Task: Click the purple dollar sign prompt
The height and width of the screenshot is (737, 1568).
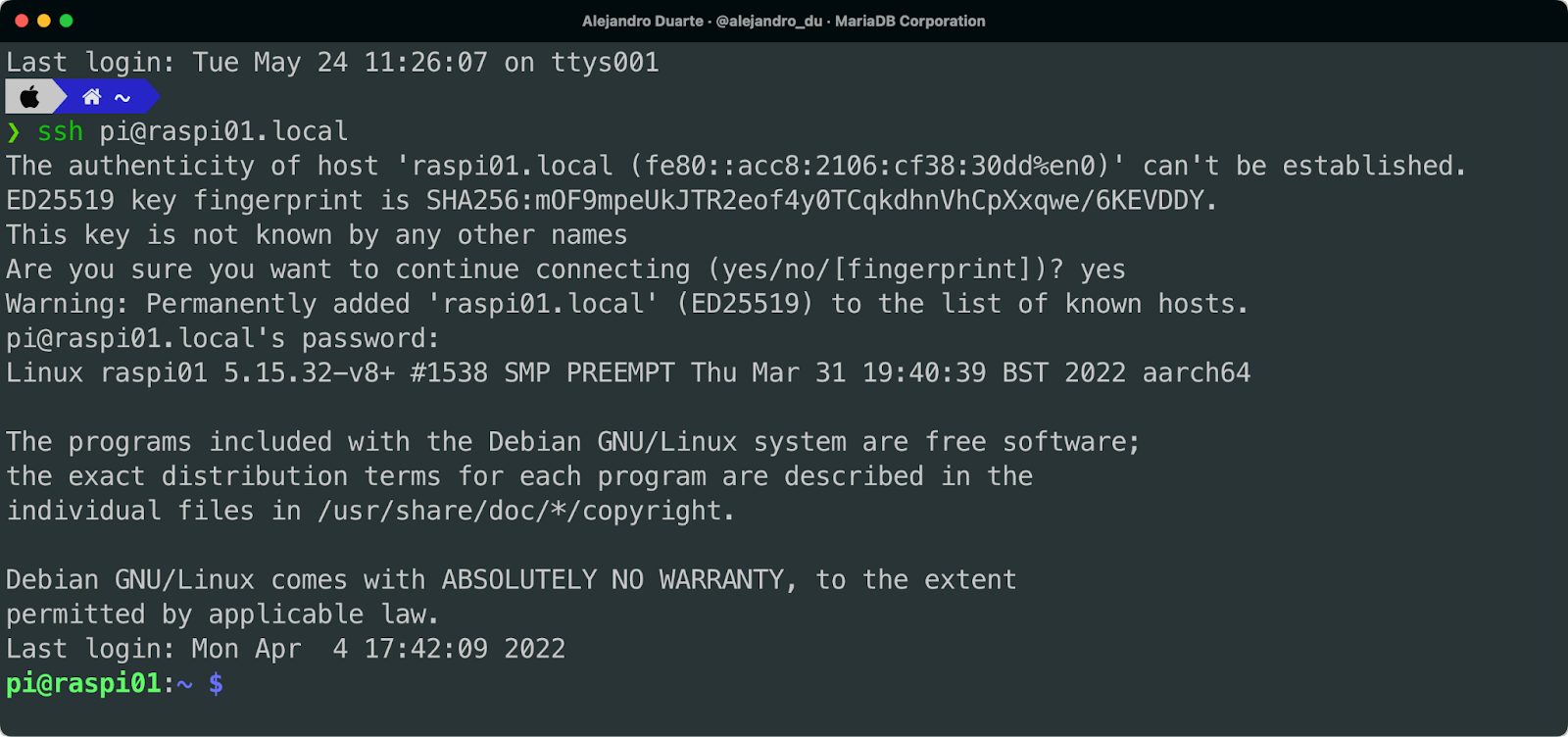Action: tap(216, 683)
